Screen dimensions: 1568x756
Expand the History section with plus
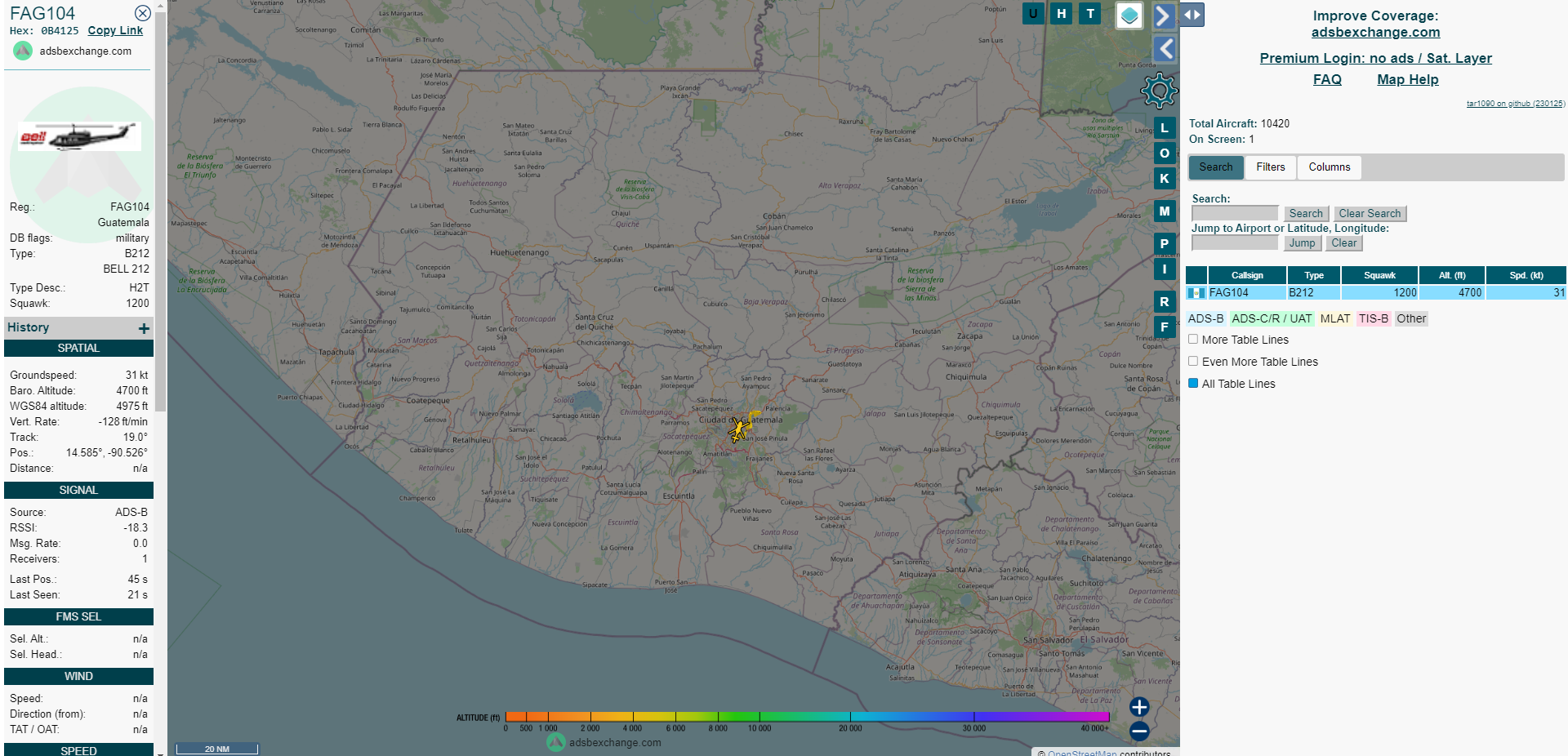click(144, 328)
